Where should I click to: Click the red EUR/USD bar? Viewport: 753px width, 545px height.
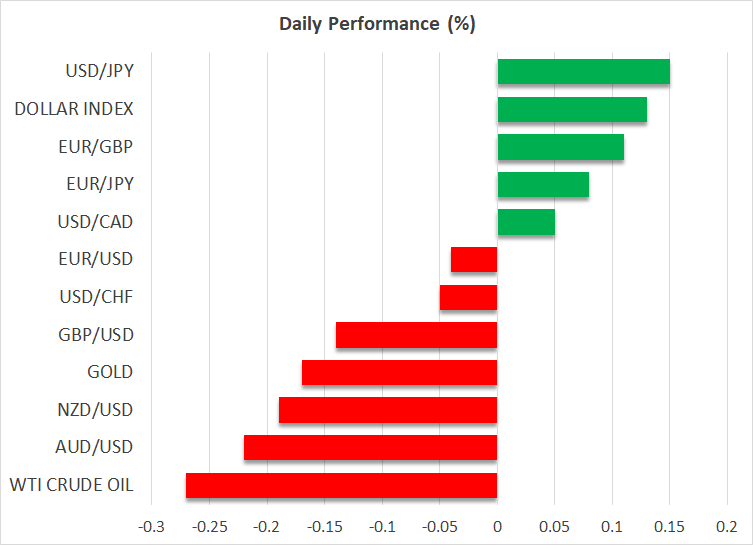474,260
